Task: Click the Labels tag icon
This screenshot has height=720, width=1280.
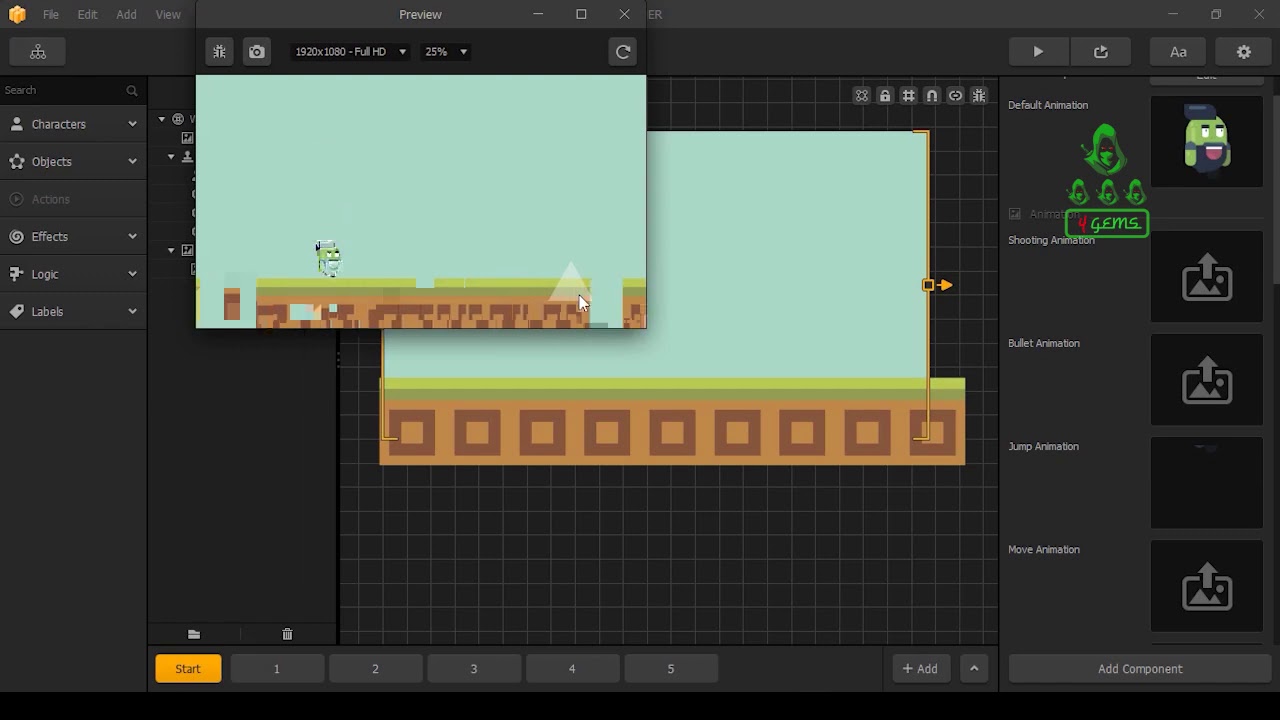Action: click(16, 312)
